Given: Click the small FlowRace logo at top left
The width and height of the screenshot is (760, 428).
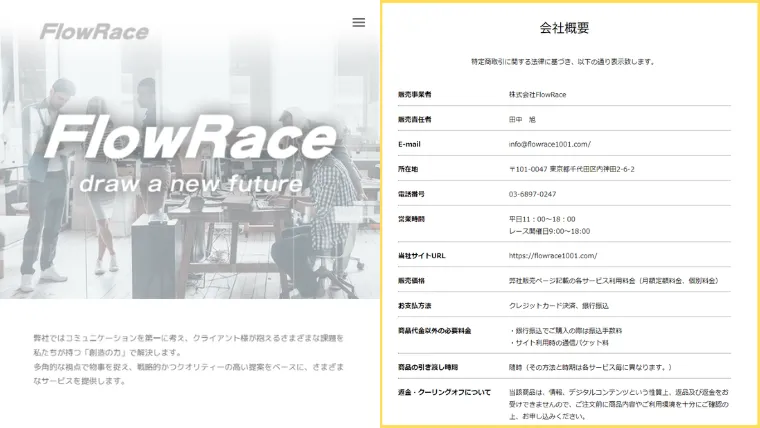Looking at the screenshot, I should click(95, 32).
